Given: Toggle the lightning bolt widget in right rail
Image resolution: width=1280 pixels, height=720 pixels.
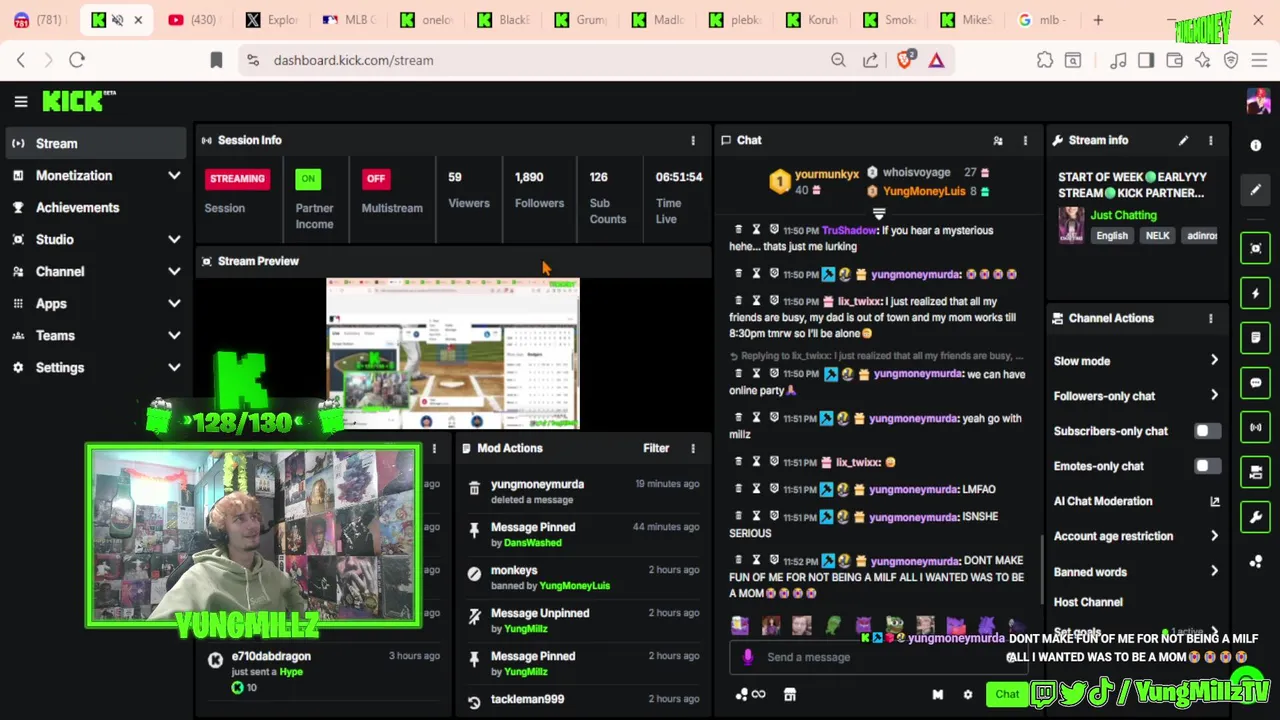Looking at the screenshot, I should tap(1256, 294).
